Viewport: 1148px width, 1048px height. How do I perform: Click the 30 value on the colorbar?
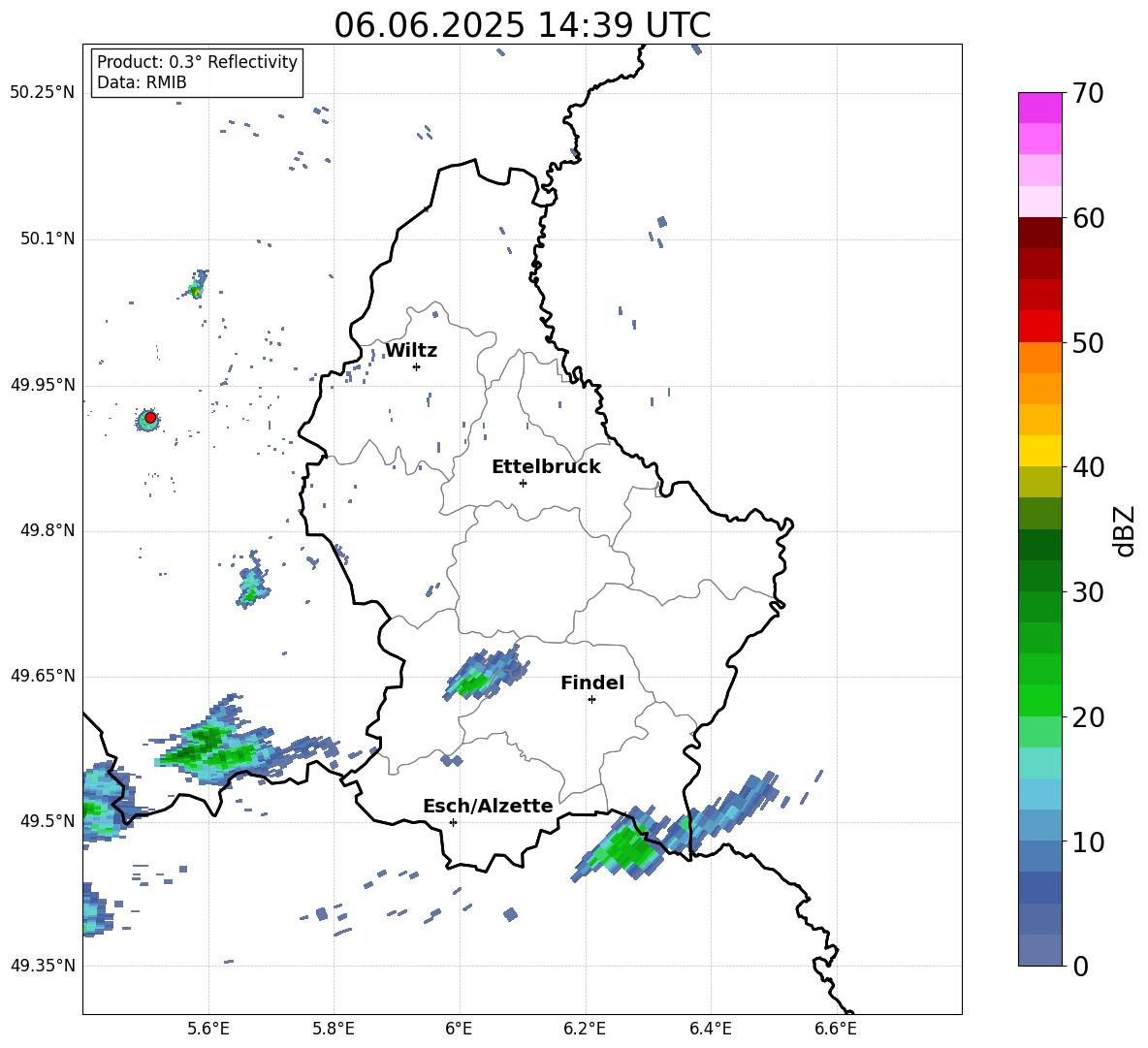click(x=1088, y=592)
